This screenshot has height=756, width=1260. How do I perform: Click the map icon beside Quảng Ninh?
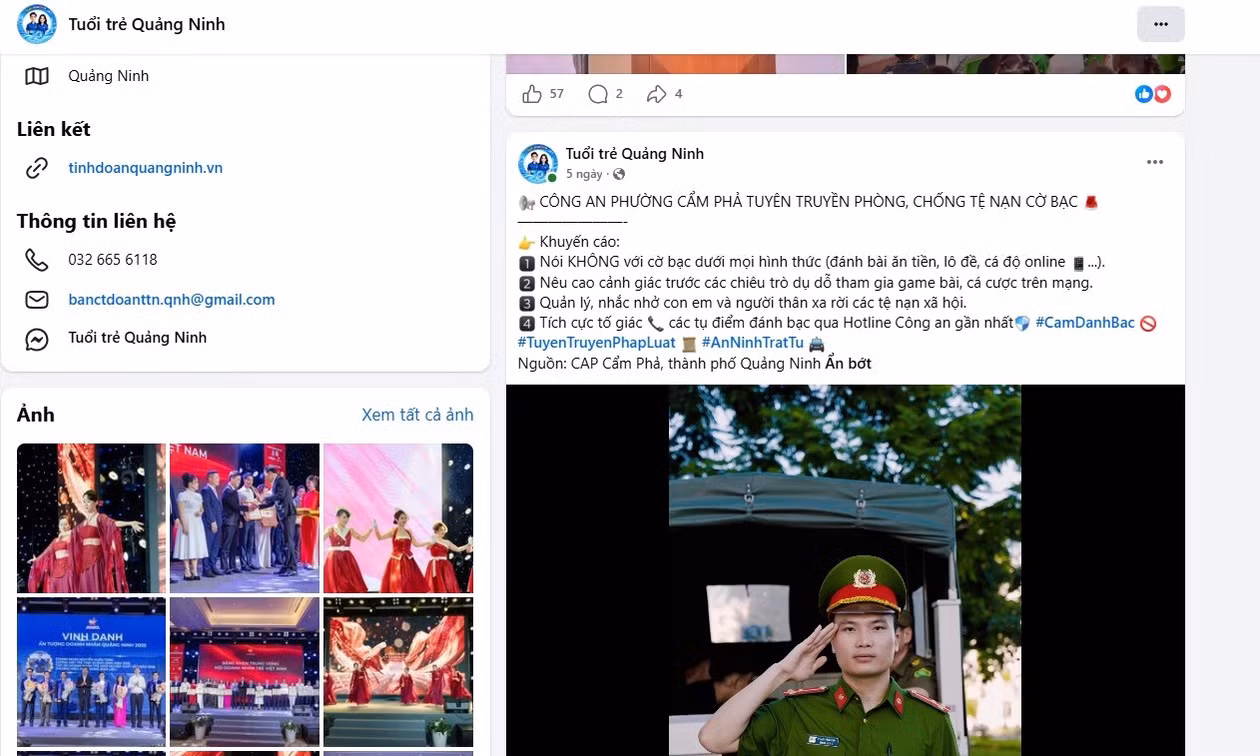pyautogui.click(x=37, y=76)
